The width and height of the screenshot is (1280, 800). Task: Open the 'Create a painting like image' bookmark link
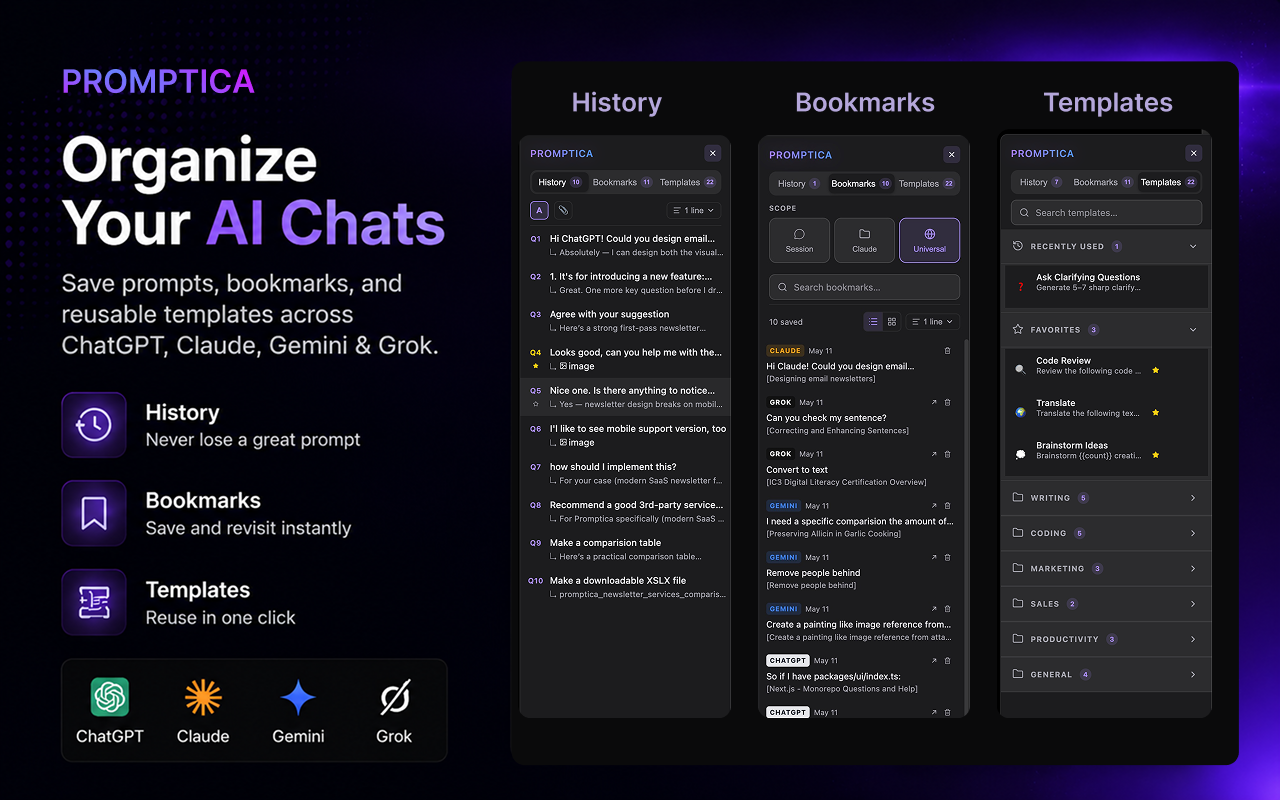click(x=934, y=609)
